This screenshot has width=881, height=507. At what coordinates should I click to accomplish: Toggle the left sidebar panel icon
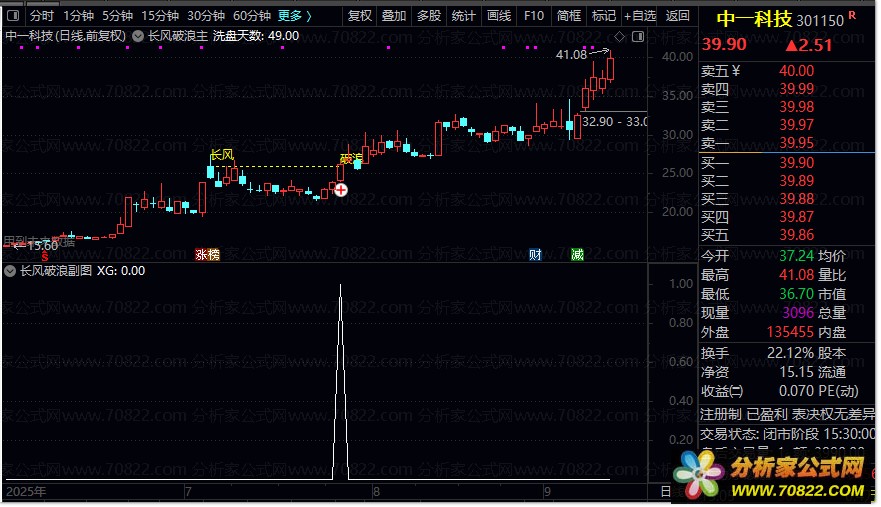click(13, 16)
